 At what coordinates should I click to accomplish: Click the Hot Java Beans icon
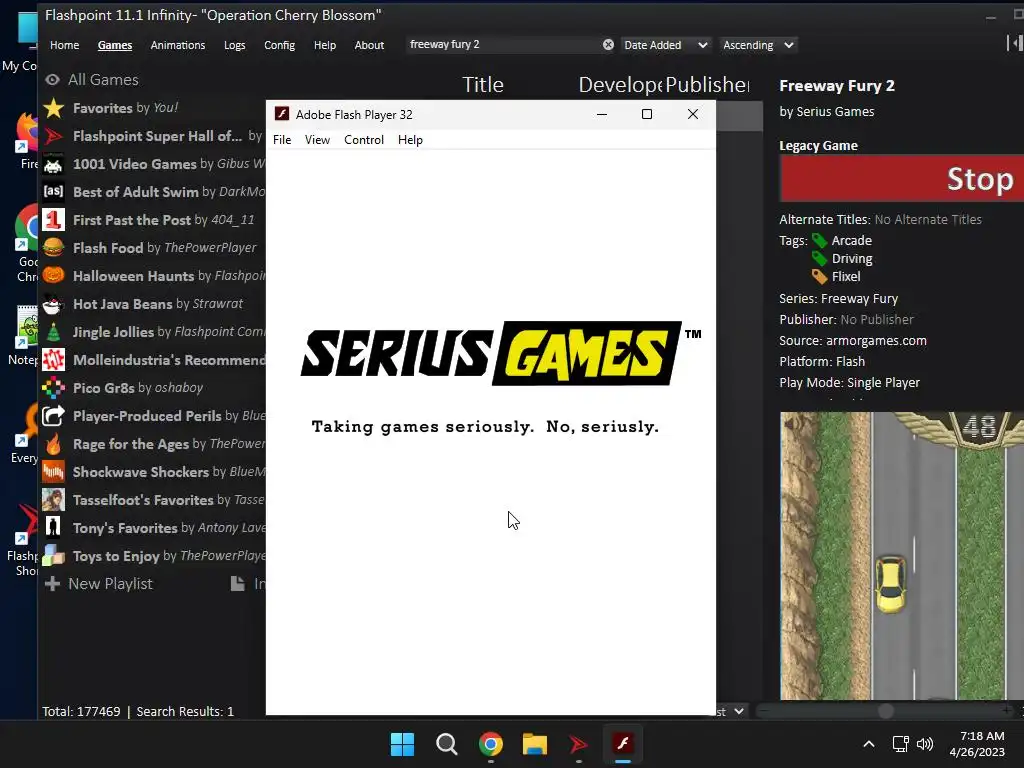coord(54,304)
